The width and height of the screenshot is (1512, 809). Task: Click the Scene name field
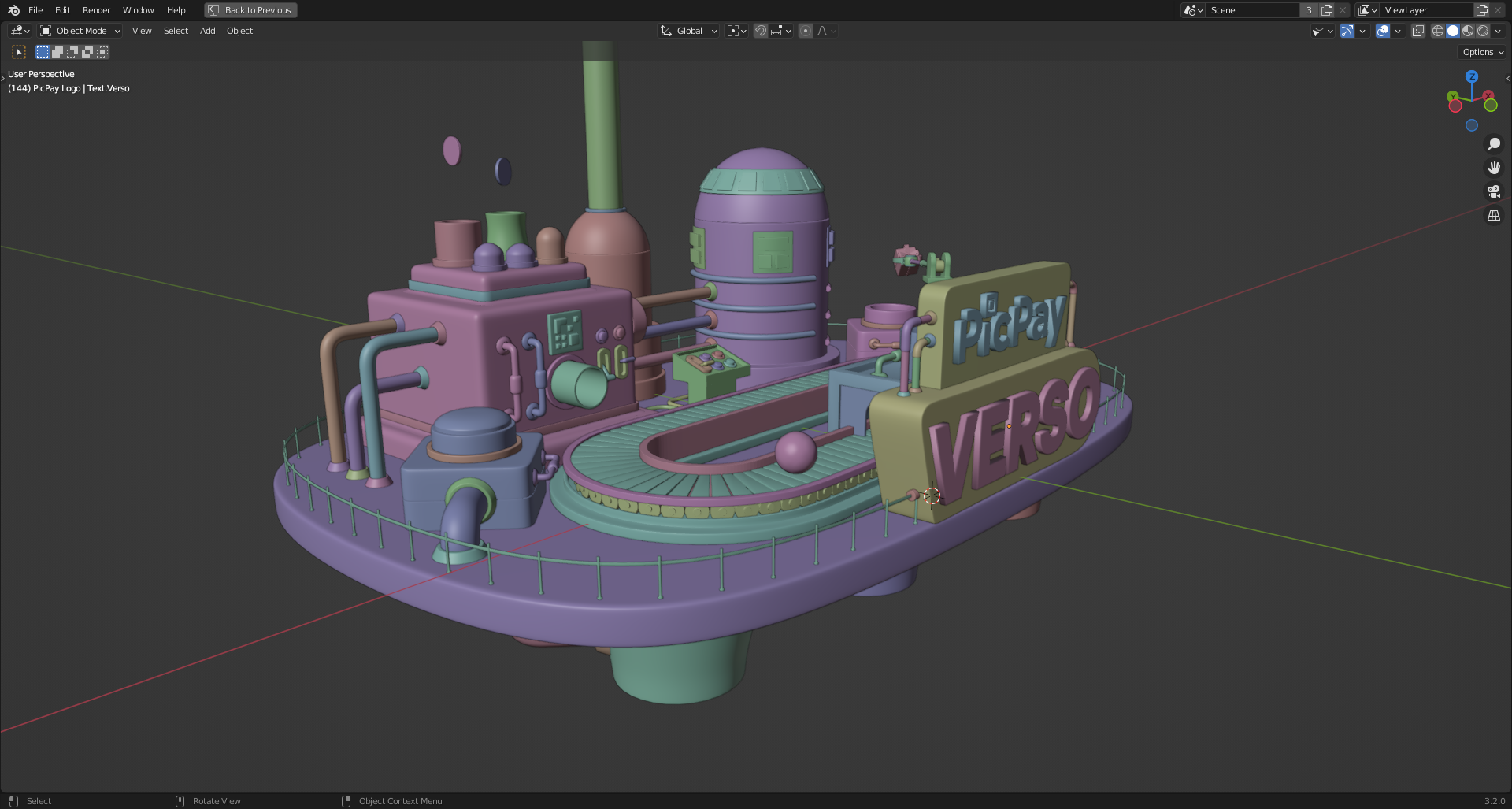pos(1252,10)
